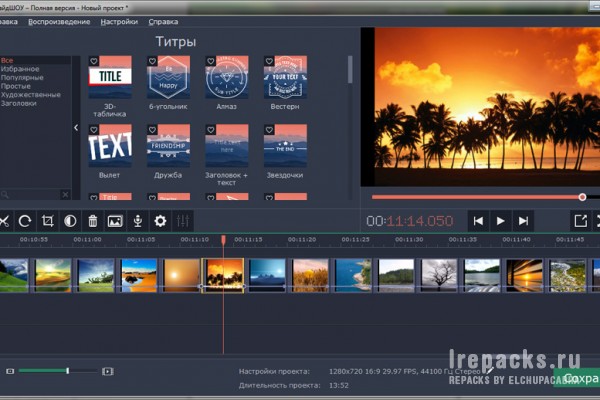Choose the Вестерн title thumbnail

(285, 77)
